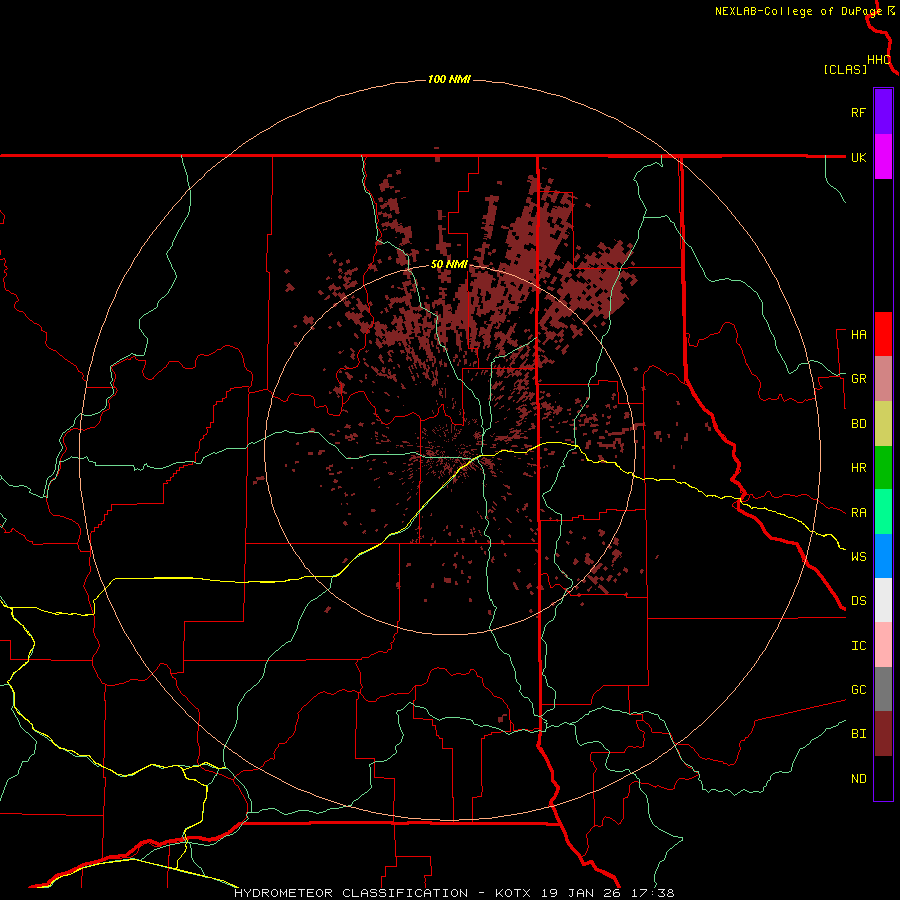Click the HA red legend swatch
Screen dimensions: 900x900
pos(883,334)
